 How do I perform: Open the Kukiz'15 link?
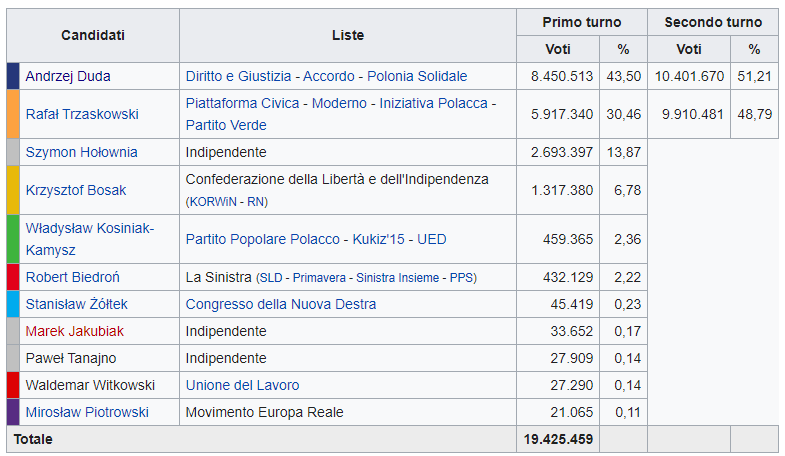[378, 239]
